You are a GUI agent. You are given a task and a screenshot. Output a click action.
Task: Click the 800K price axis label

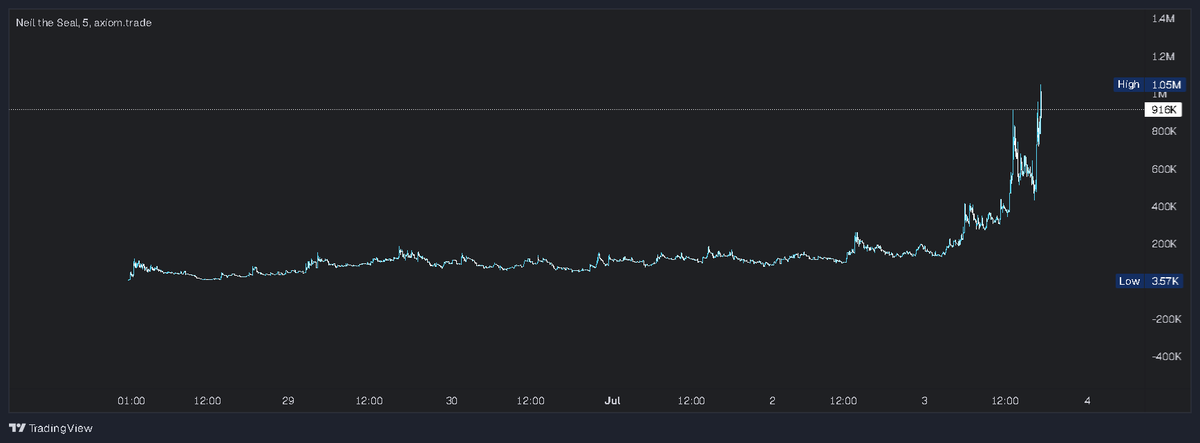(1164, 132)
